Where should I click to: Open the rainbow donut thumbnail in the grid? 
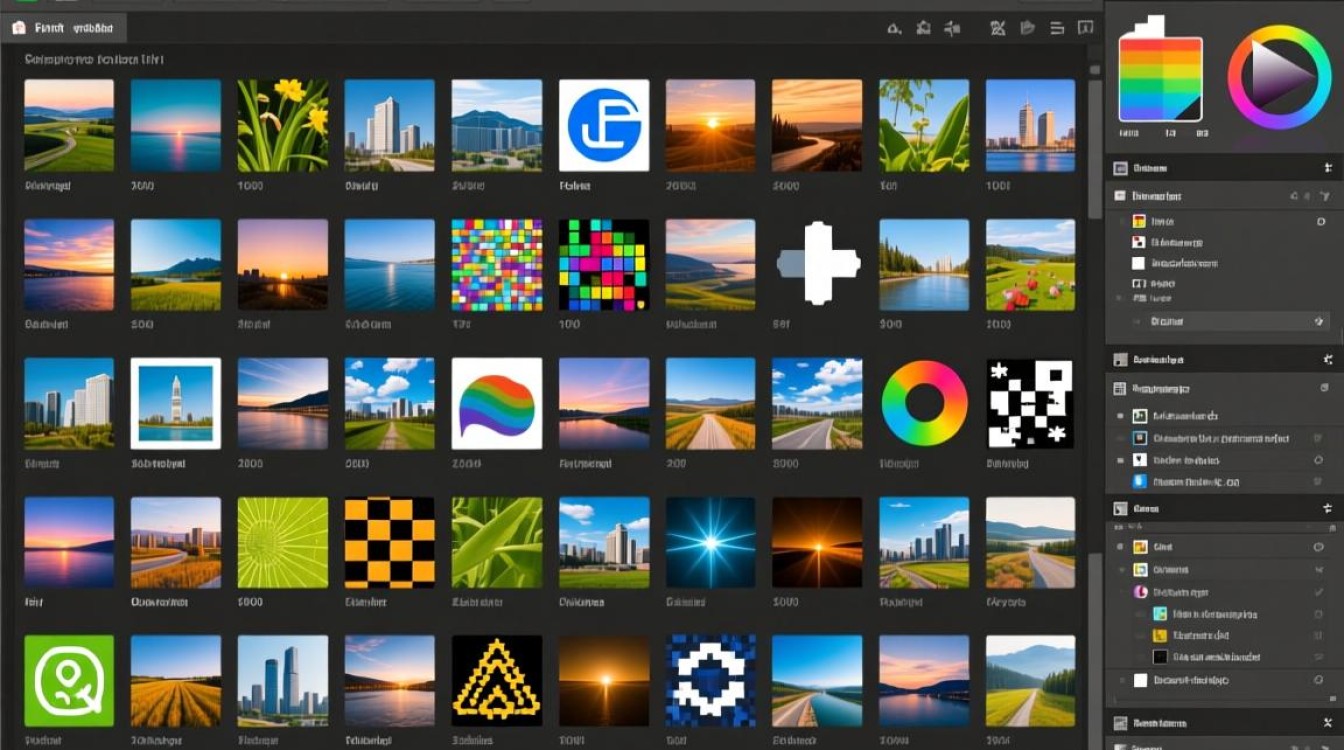click(x=923, y=404)
